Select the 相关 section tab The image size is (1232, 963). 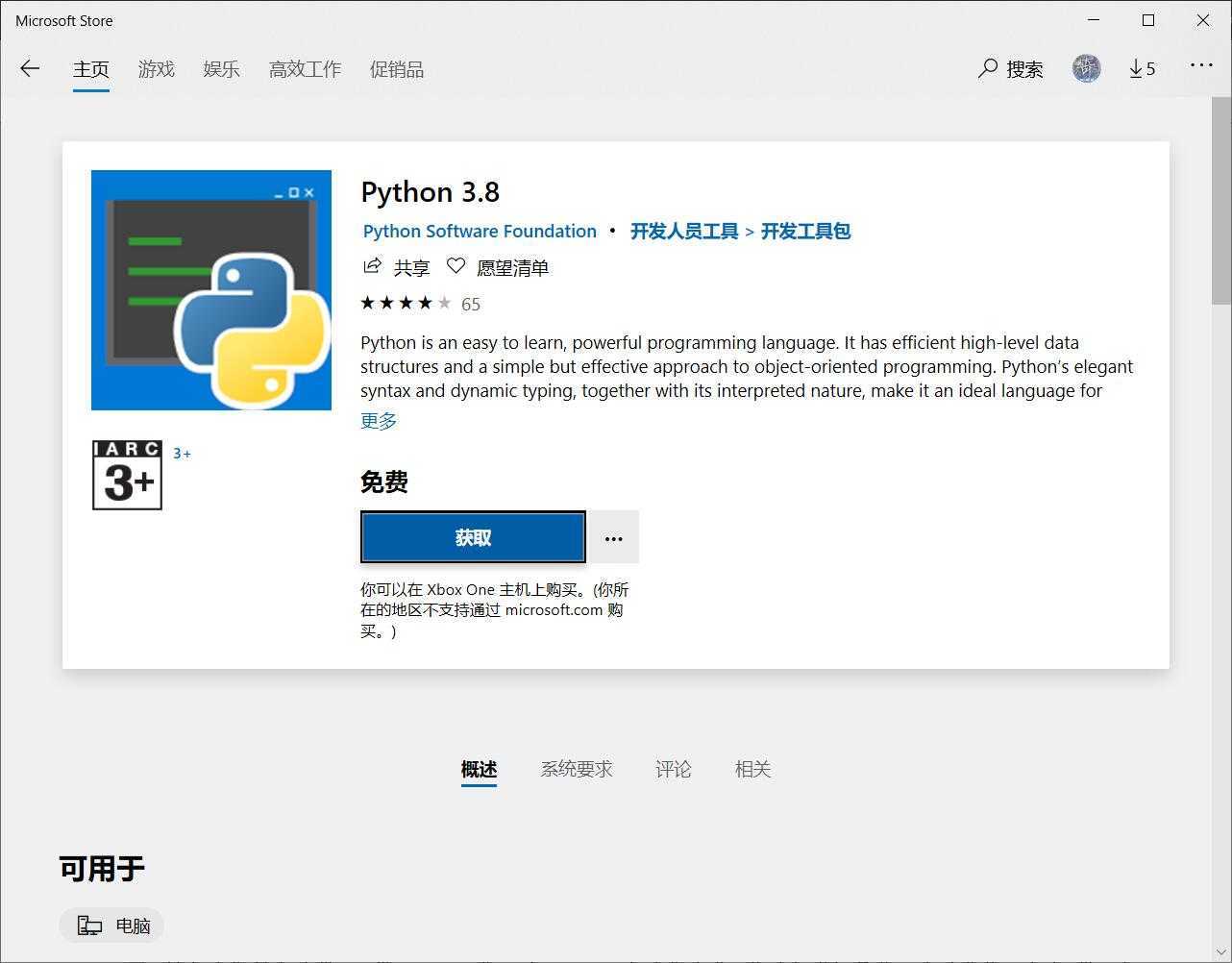coord(753,769)
